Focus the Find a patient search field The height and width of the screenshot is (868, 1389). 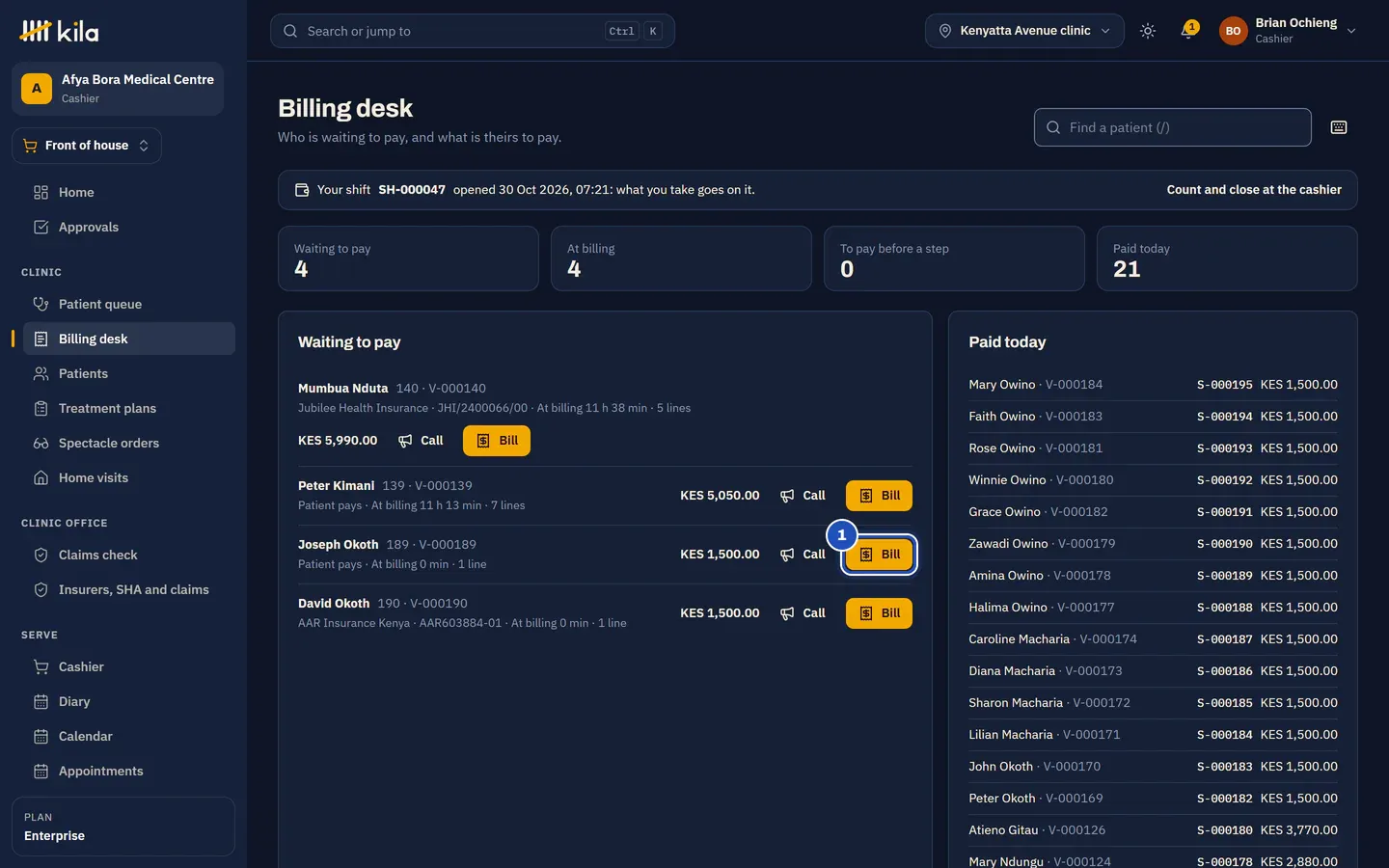(1173, 127)
